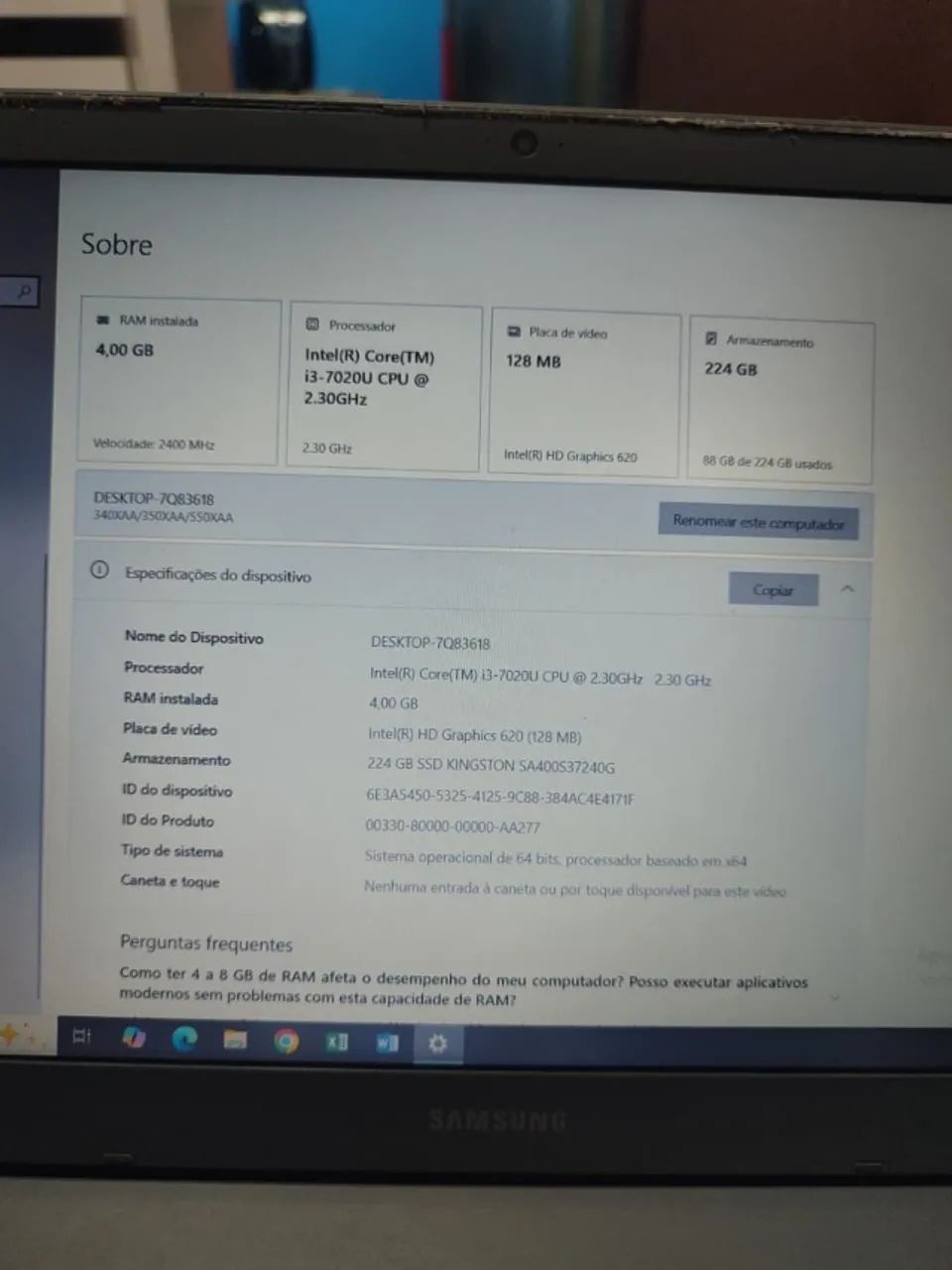952x1270 pixels.
Task: Click 'Intel(R) HD Graphics 620' card text
Action: (570, 455)
